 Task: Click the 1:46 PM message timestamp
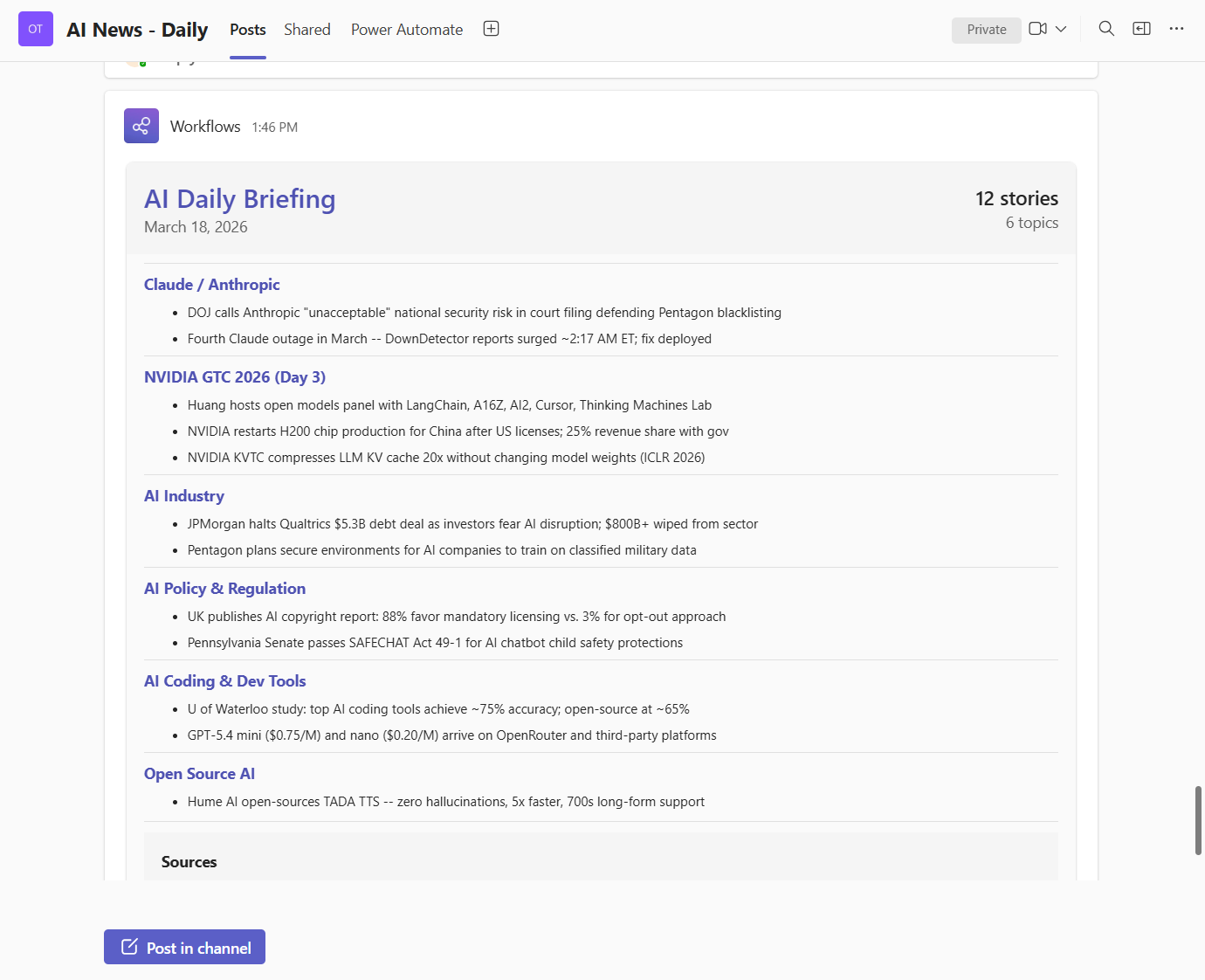click(274, 127)
